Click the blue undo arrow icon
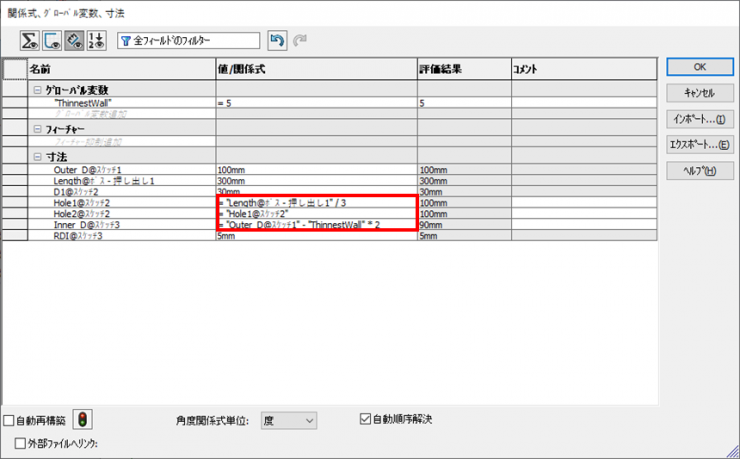Screen dimensions: 740x459 pyautogui.click(x=276, y=41)
